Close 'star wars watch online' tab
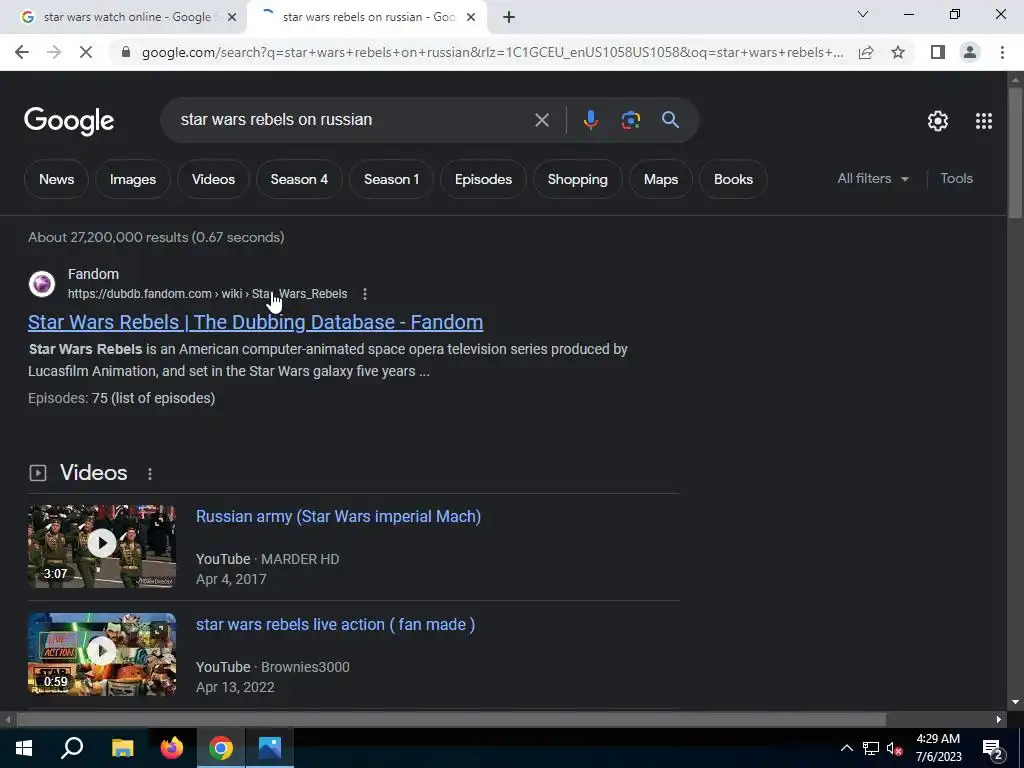Viewport: 1024px width, 768px height. [231, 17]
